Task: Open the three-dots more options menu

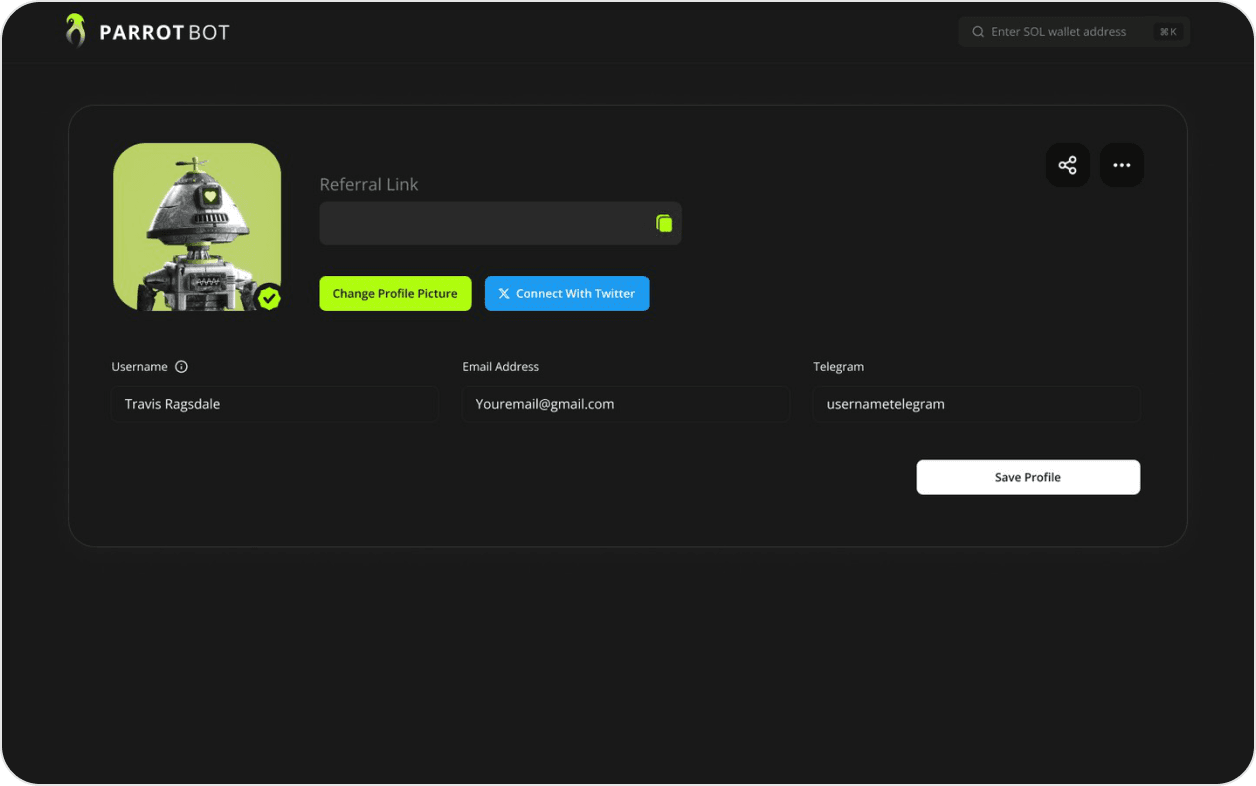Action: pyautogui.click(x=1122, y=165)
